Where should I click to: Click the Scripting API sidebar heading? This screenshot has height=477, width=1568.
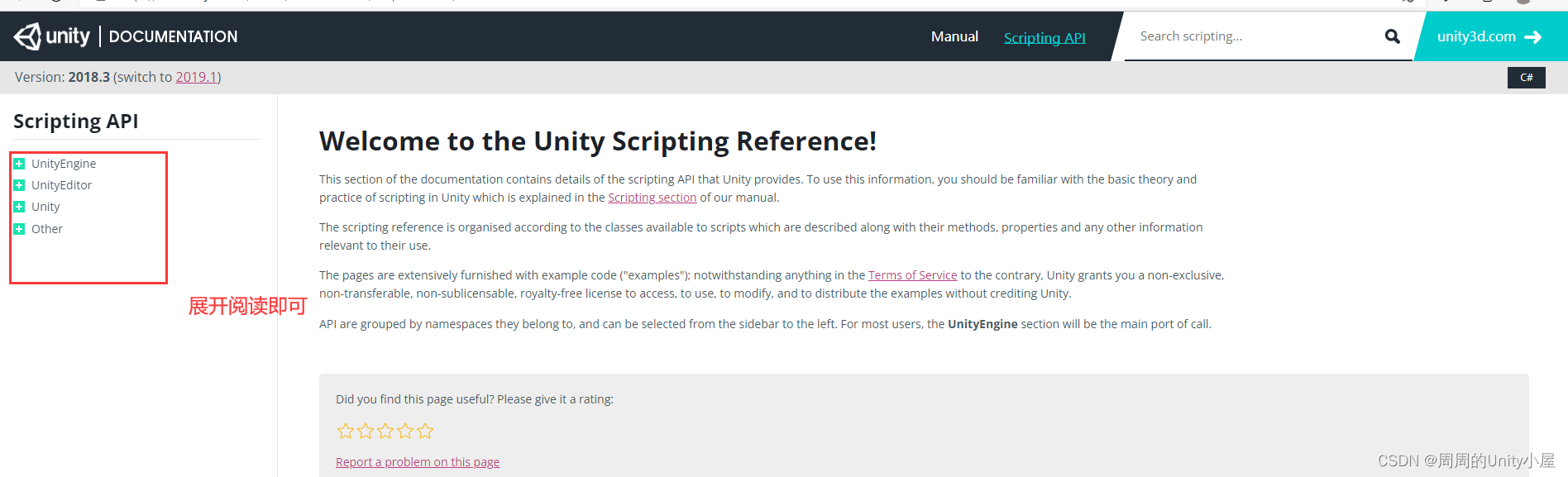(x=76, y=121)
